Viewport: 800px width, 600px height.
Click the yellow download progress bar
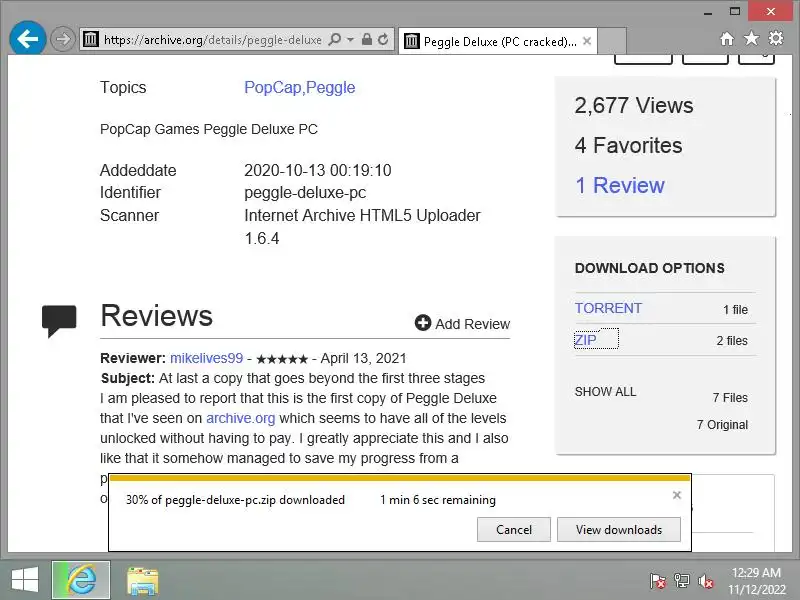tap(400, 478)
